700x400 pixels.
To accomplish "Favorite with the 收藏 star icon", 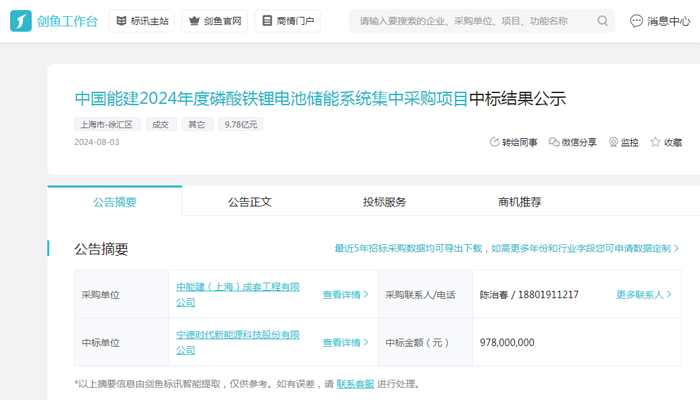I will [656, 143].
